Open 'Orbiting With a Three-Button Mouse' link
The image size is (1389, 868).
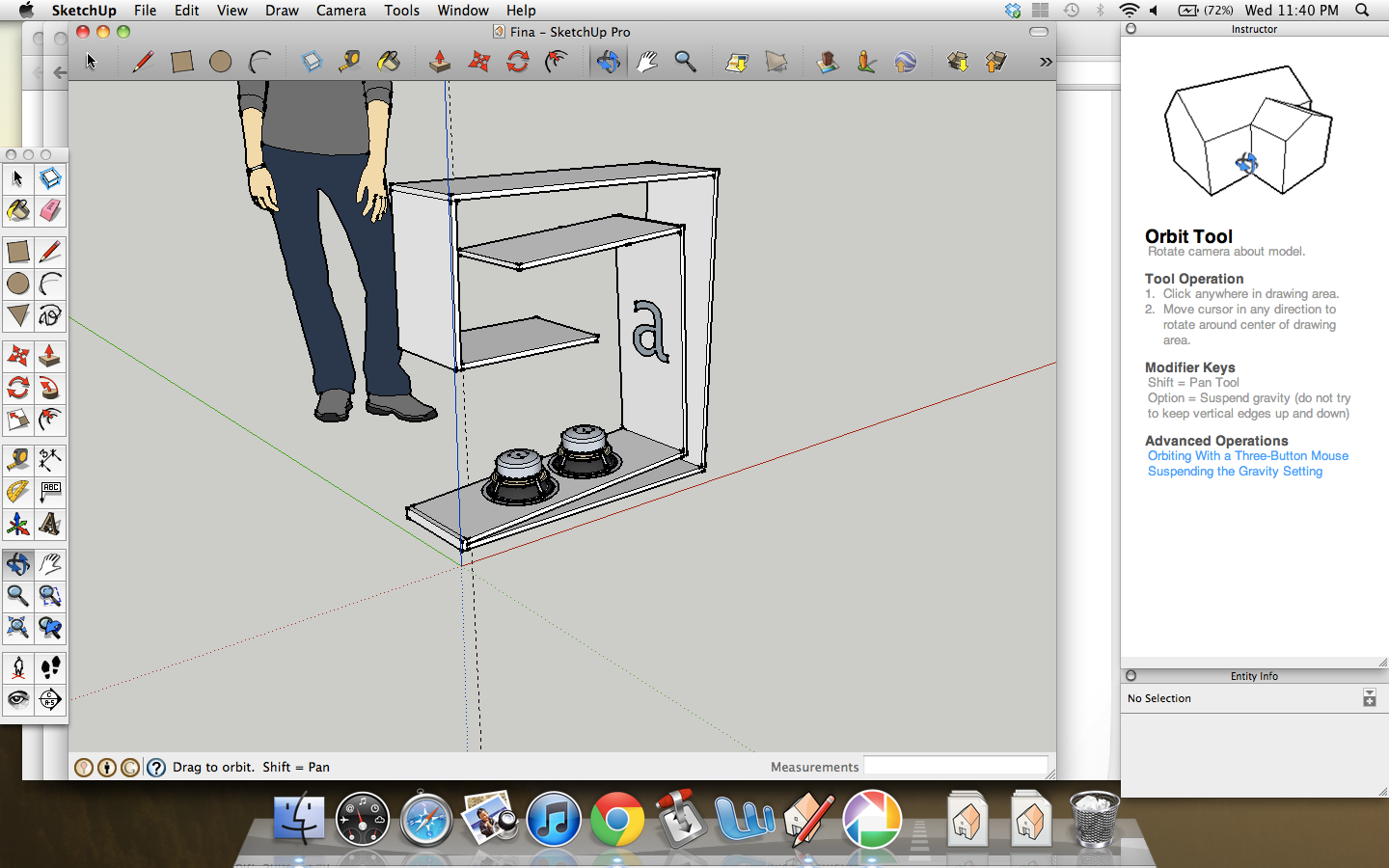pyautogui.click(x=1247, y=456)
